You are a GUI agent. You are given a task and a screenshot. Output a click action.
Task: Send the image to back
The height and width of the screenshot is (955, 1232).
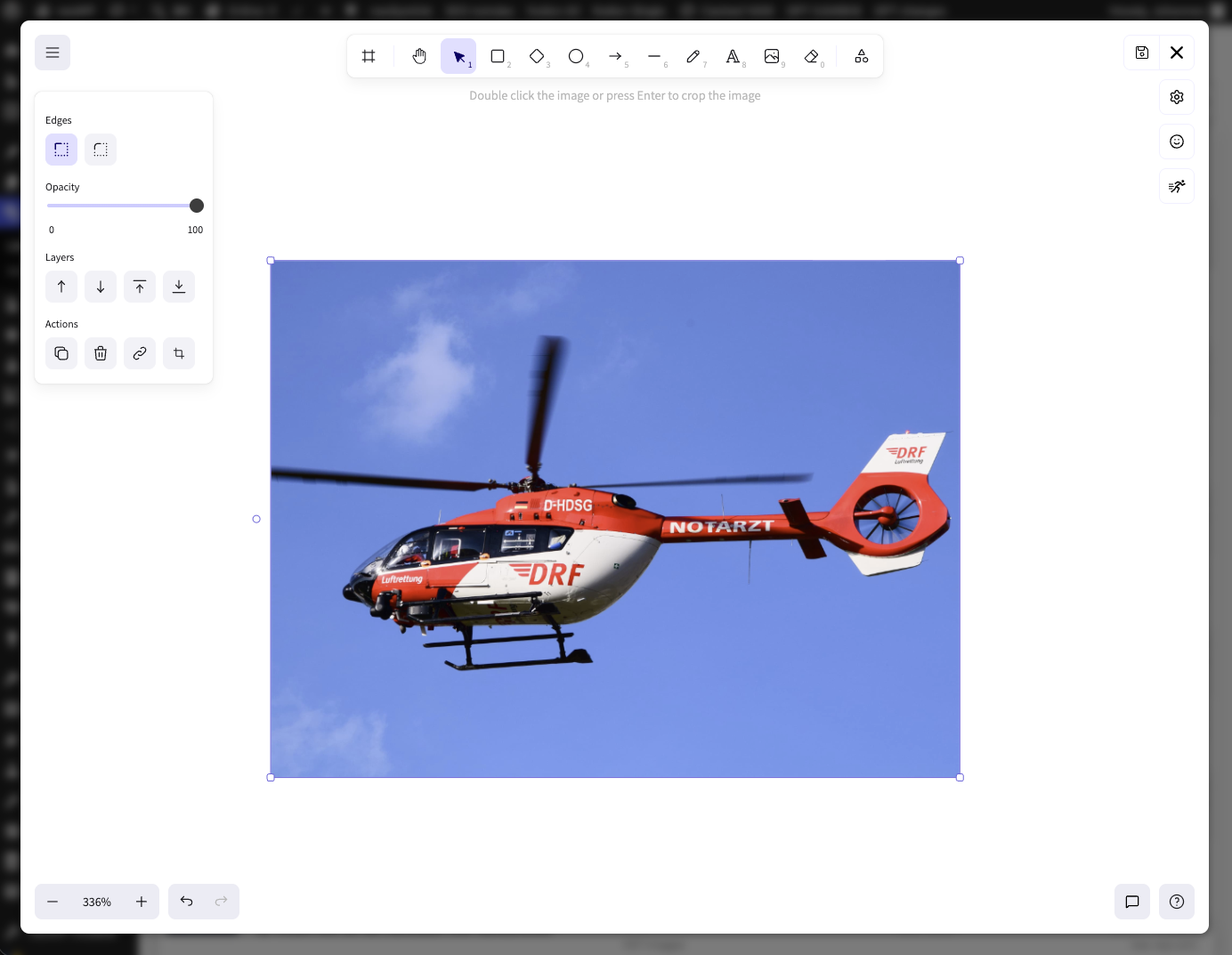179,287
